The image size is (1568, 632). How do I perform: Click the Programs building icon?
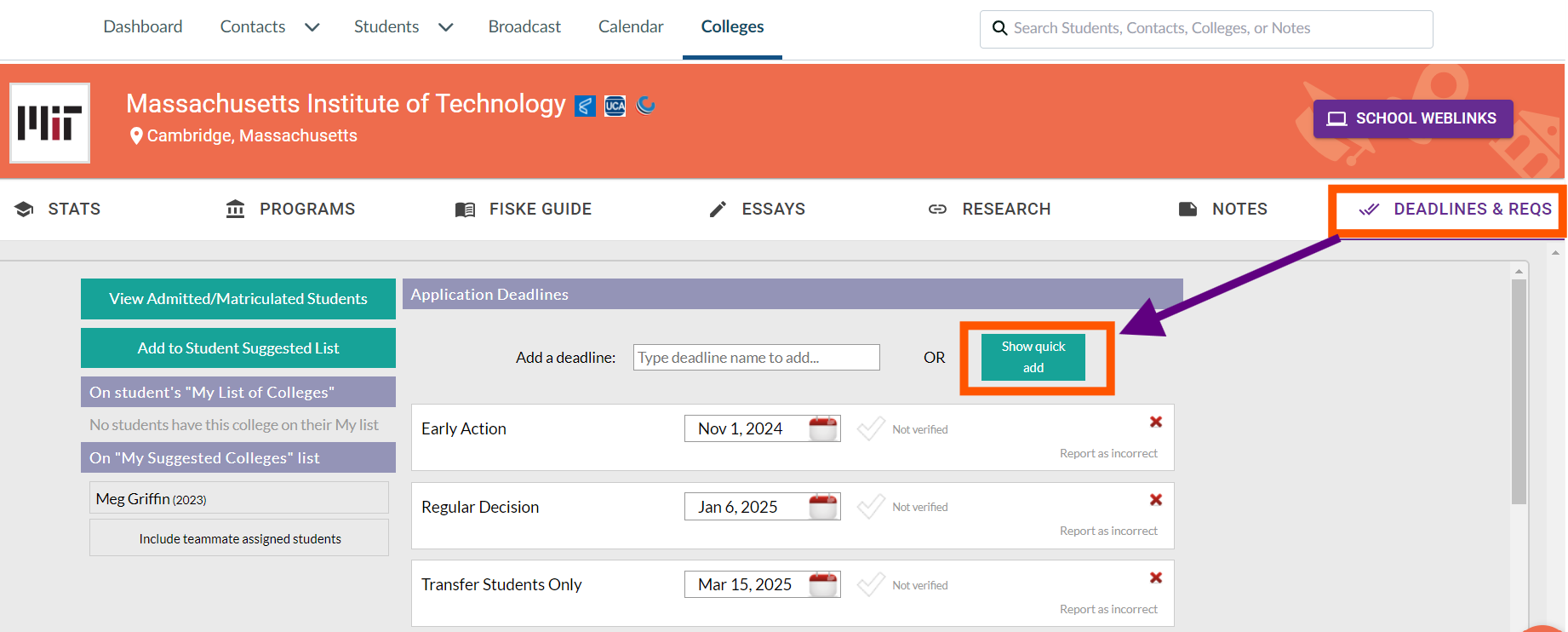(x=236, y=209)
